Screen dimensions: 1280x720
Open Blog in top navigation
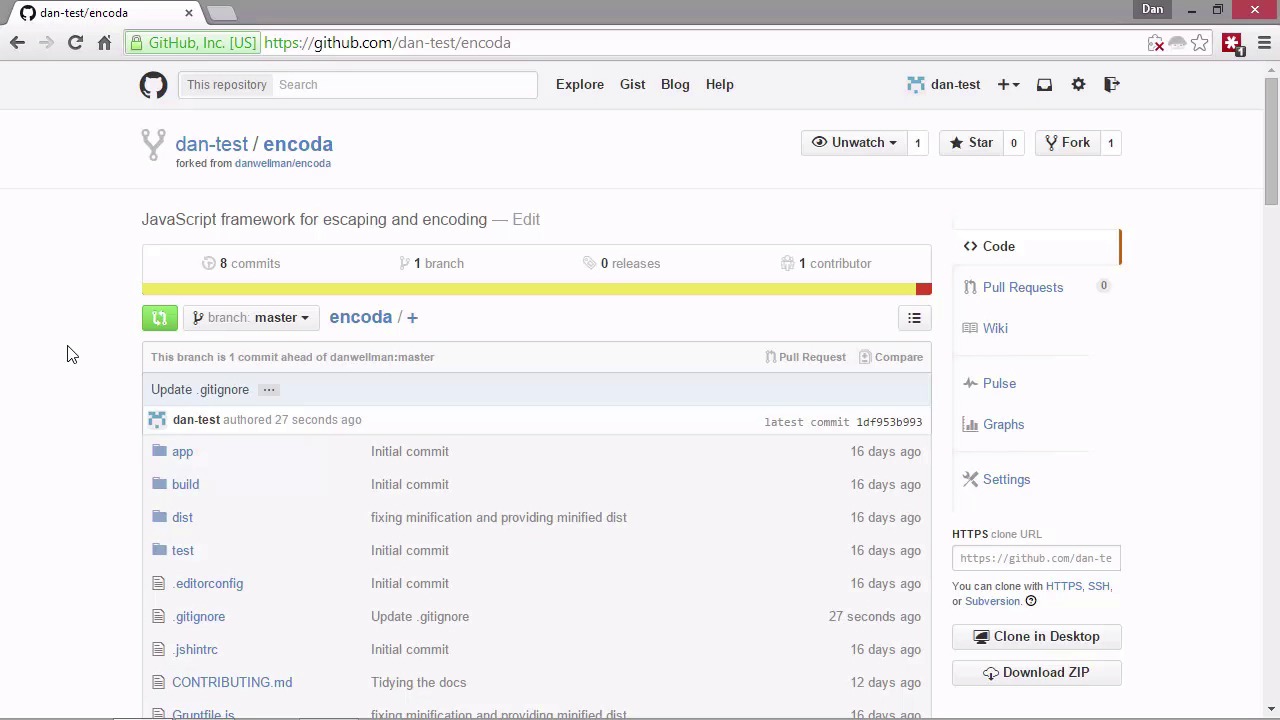(x=675, y=85)
